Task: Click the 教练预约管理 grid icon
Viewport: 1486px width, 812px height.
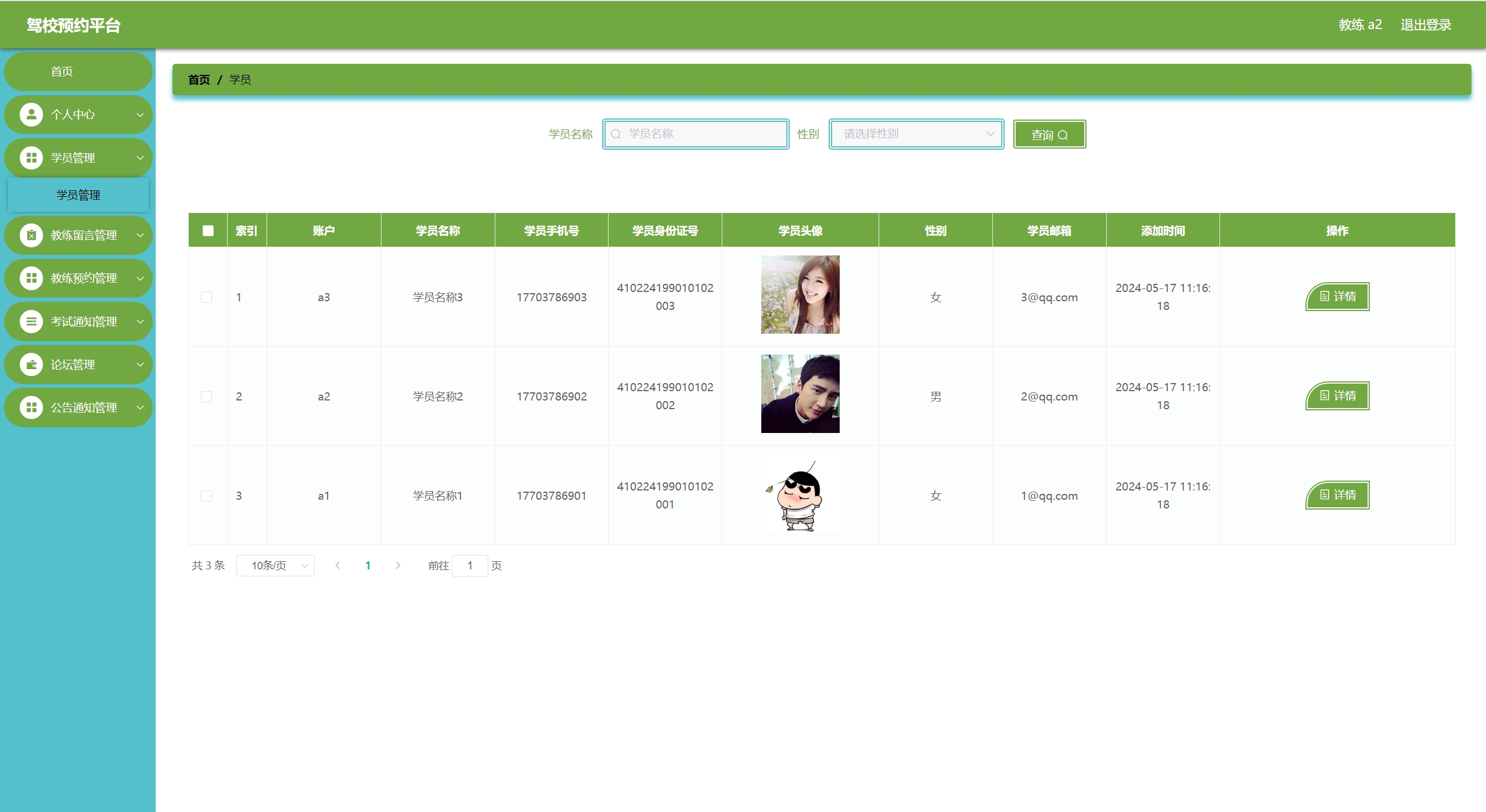Action: click(31, 278)
